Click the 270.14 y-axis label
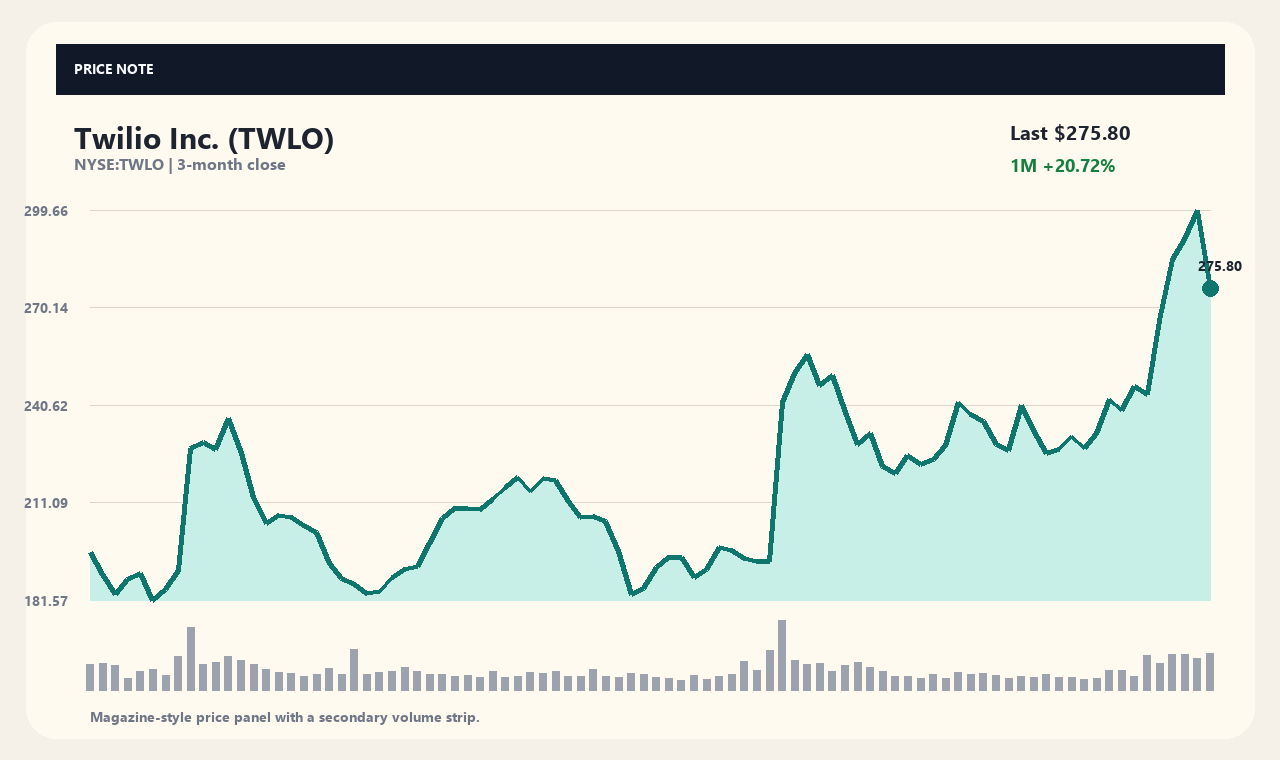This screenshot has width=1280, height=760. [45, 308]
